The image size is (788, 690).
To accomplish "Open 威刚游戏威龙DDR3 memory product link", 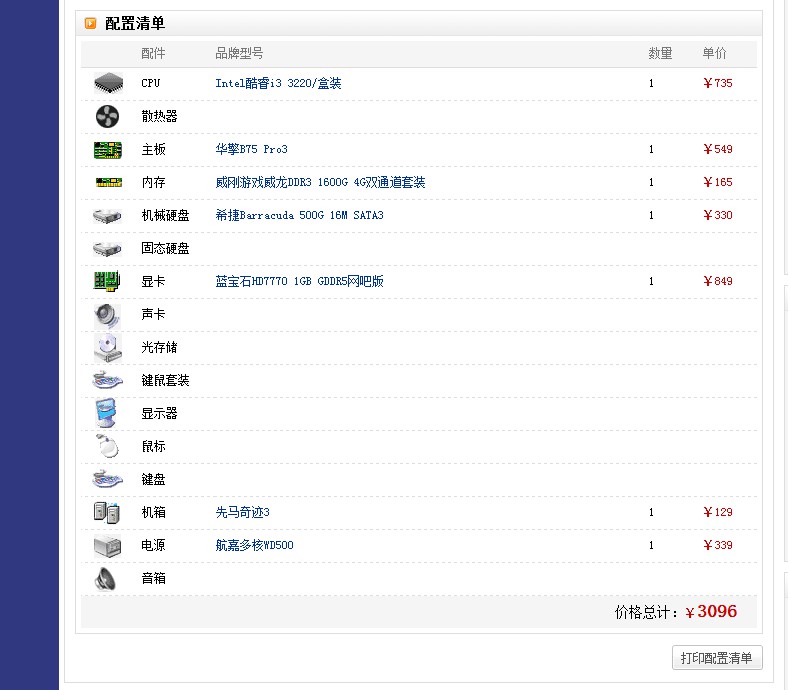I will 320,182.
